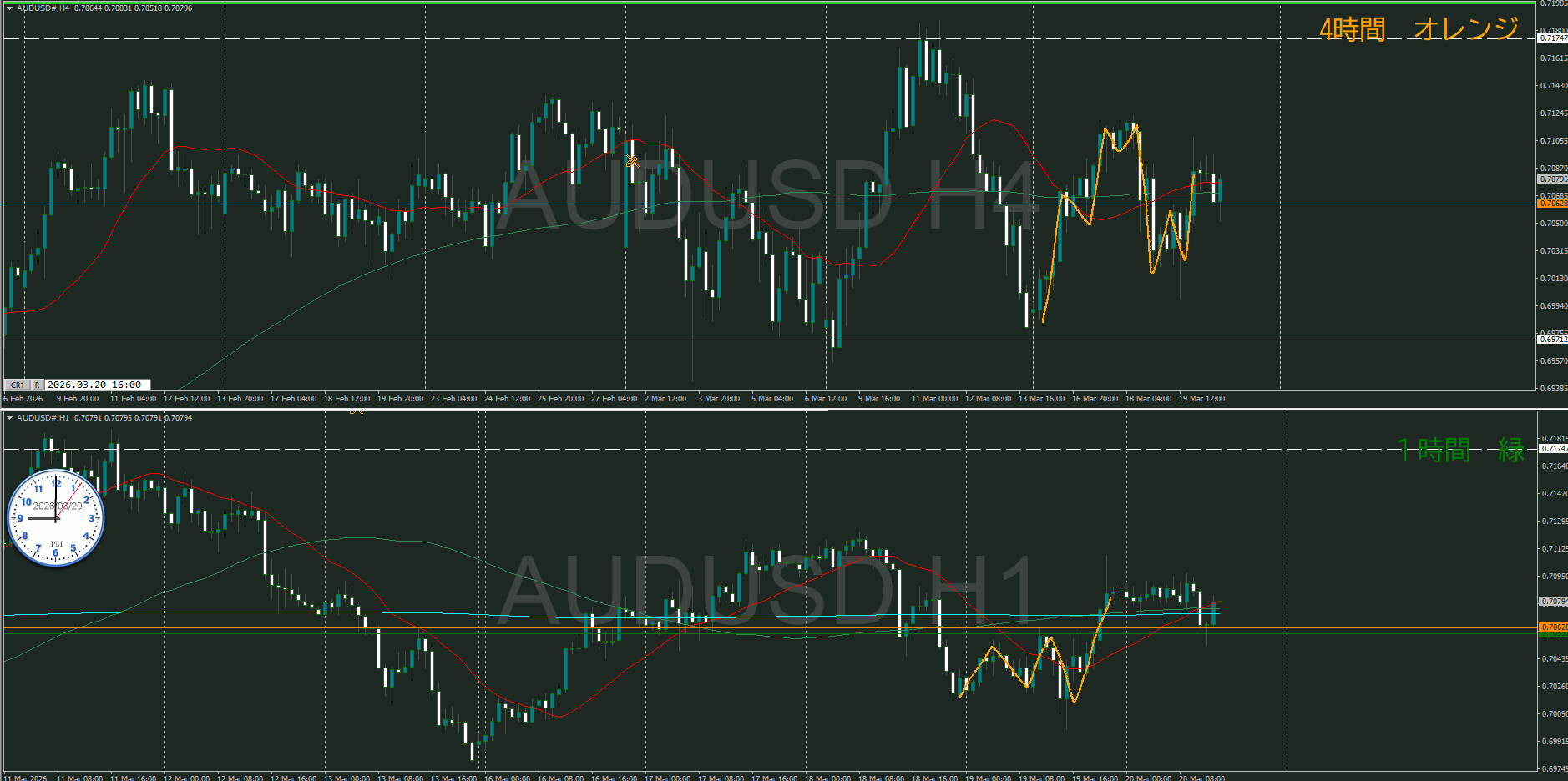The height and width of the screenshot is (781, 1568).
Task: Select the orange 4時間 オレンジ text label
Action: [1418, 29]
